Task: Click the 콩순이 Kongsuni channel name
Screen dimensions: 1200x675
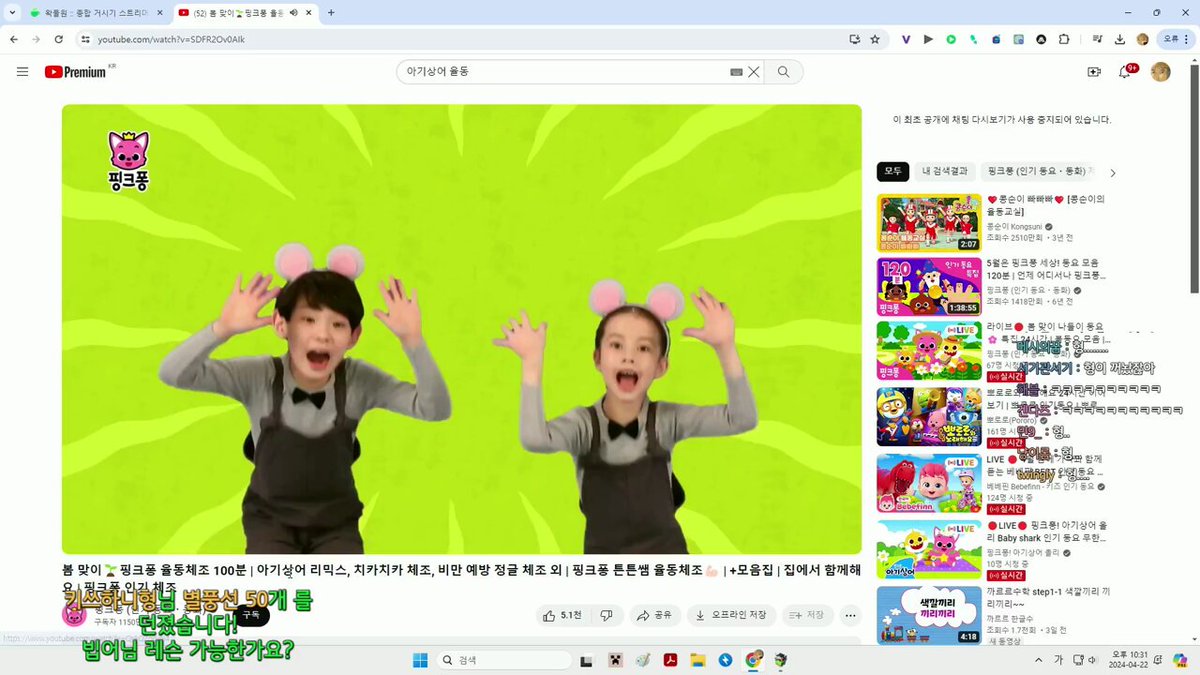Action: click(1015, 227)
